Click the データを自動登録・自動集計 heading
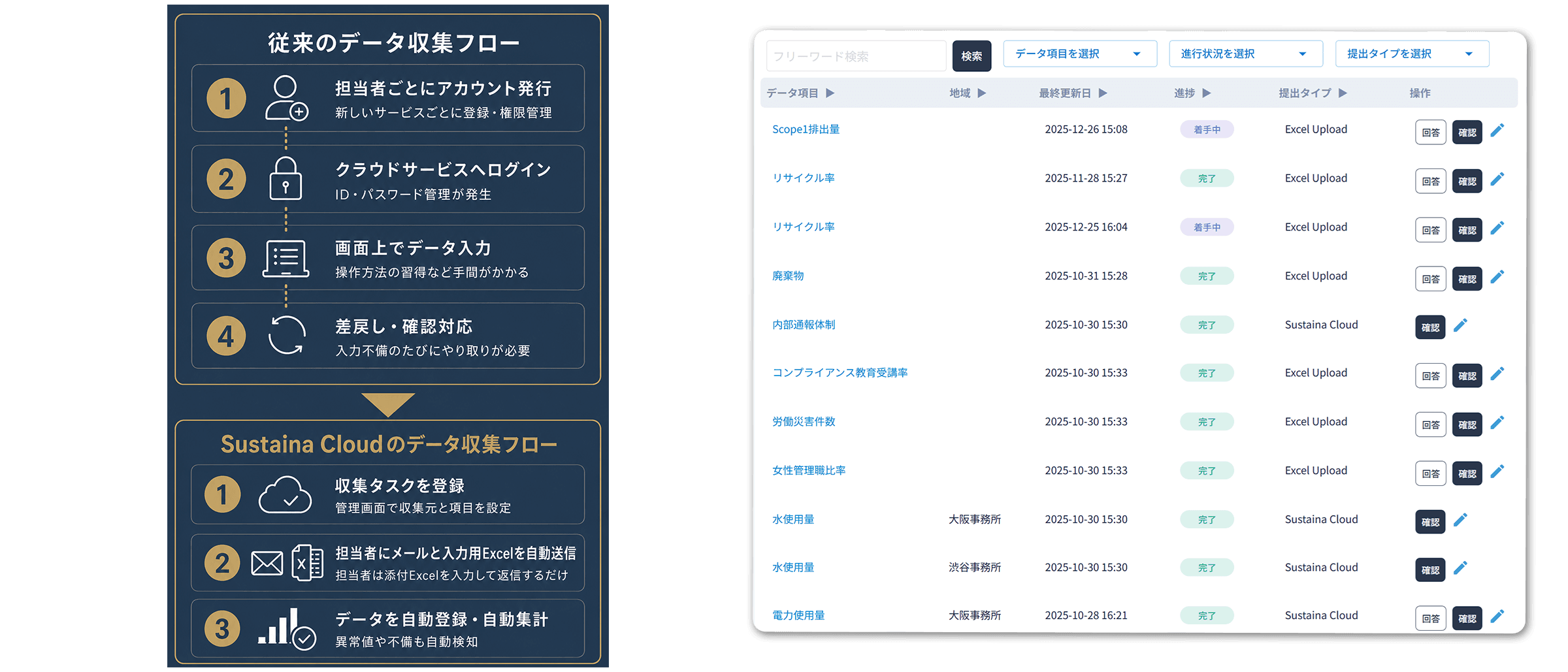1568x672 pixels. pos(442,619)
